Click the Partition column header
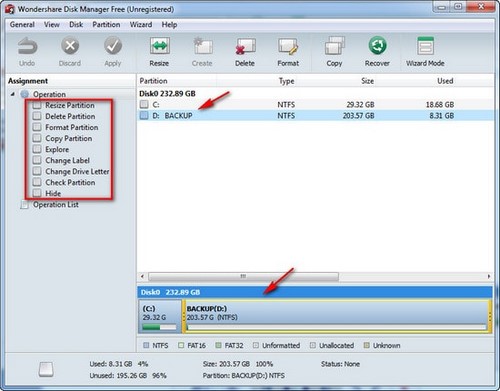 [x=177, y=81]
